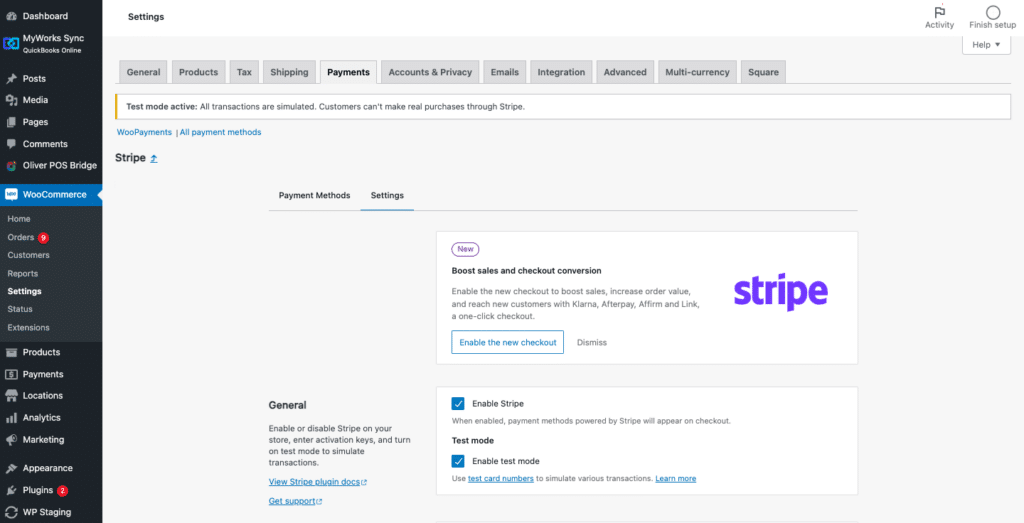Click the Posts pin icon
The image size is (1024, 523).
tap(11, 78)
